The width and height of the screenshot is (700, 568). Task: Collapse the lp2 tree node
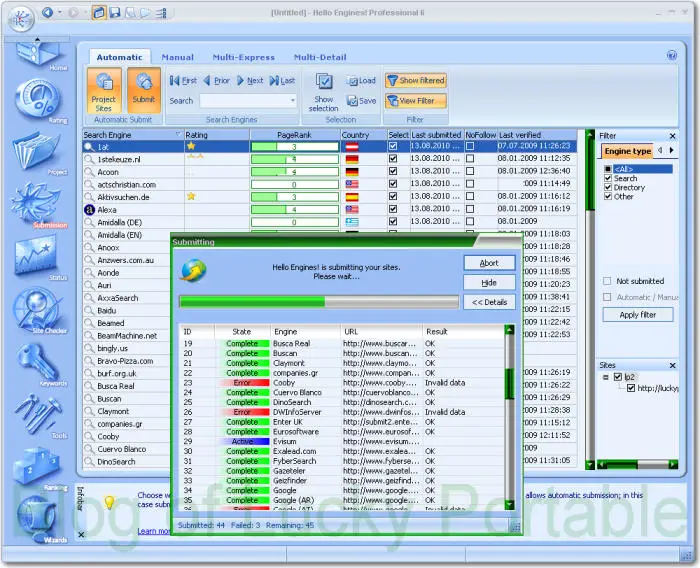(x=606, y=377)
